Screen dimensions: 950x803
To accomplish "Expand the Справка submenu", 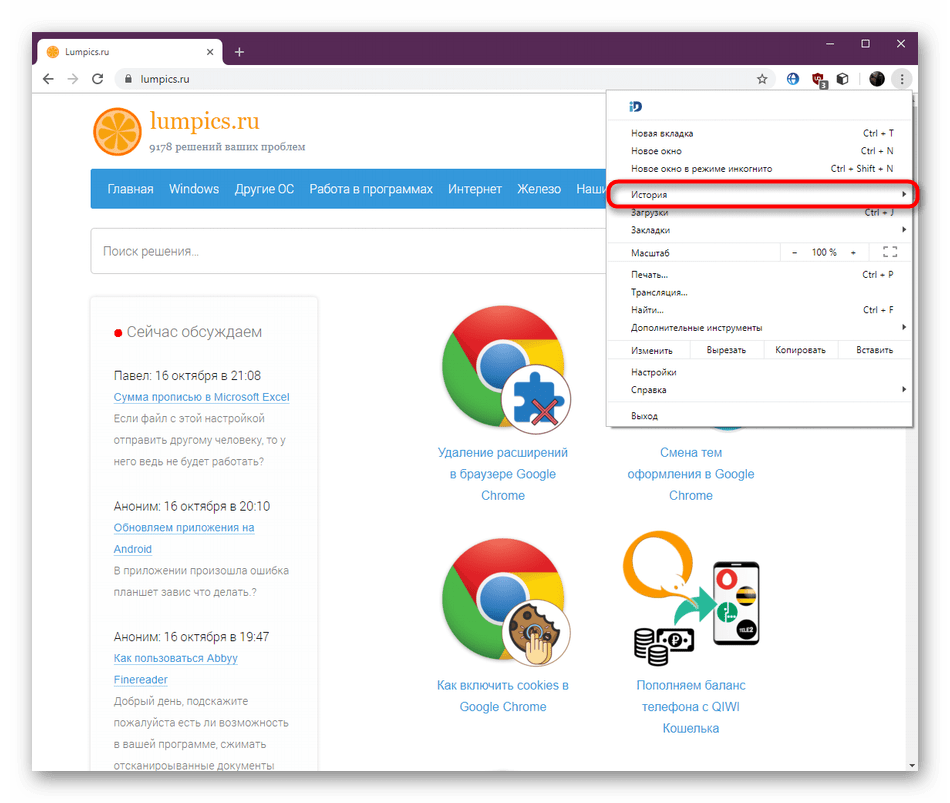I will (x=760, y=390).
